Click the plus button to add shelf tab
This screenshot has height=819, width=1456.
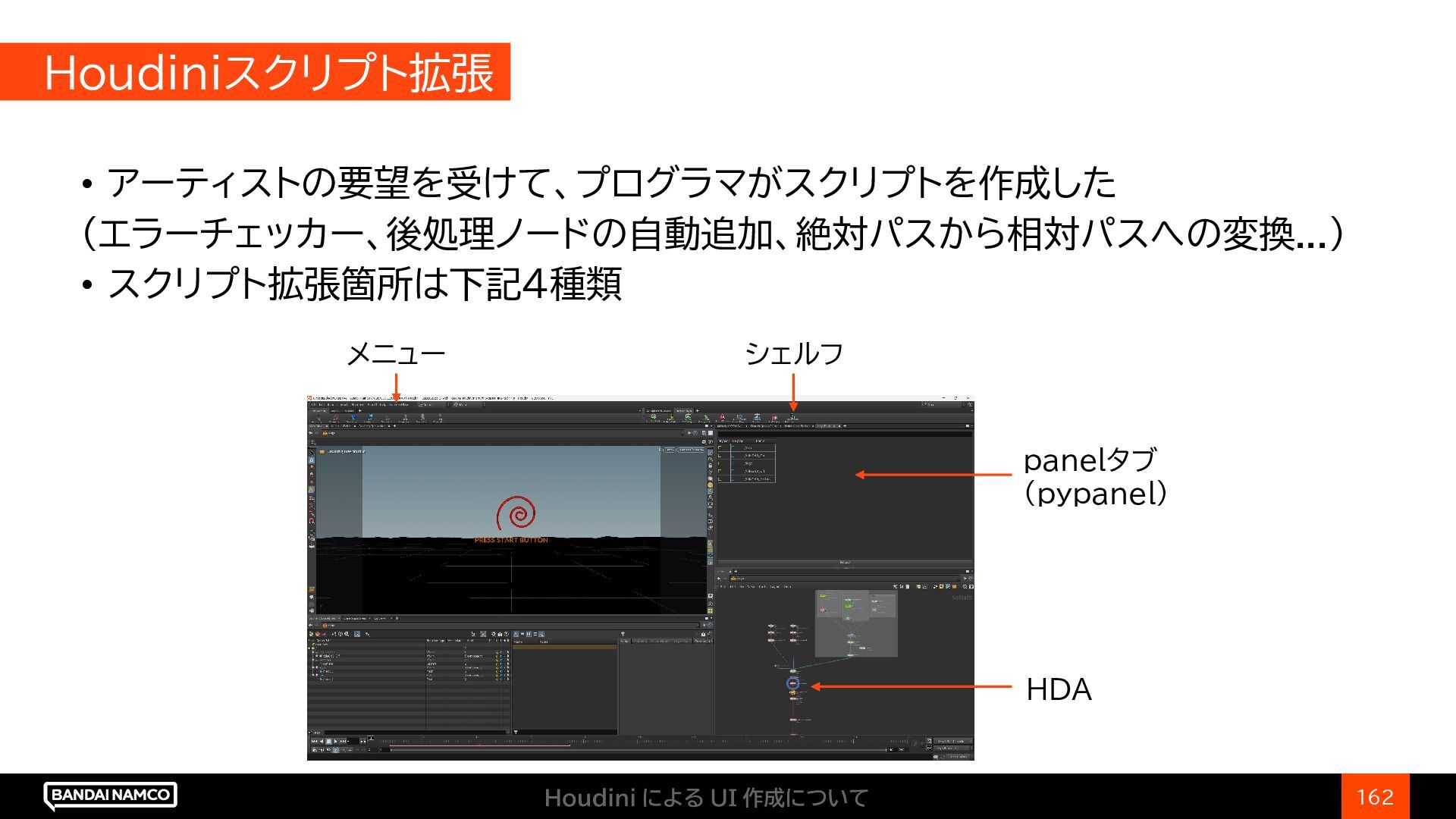pos(698,410)
